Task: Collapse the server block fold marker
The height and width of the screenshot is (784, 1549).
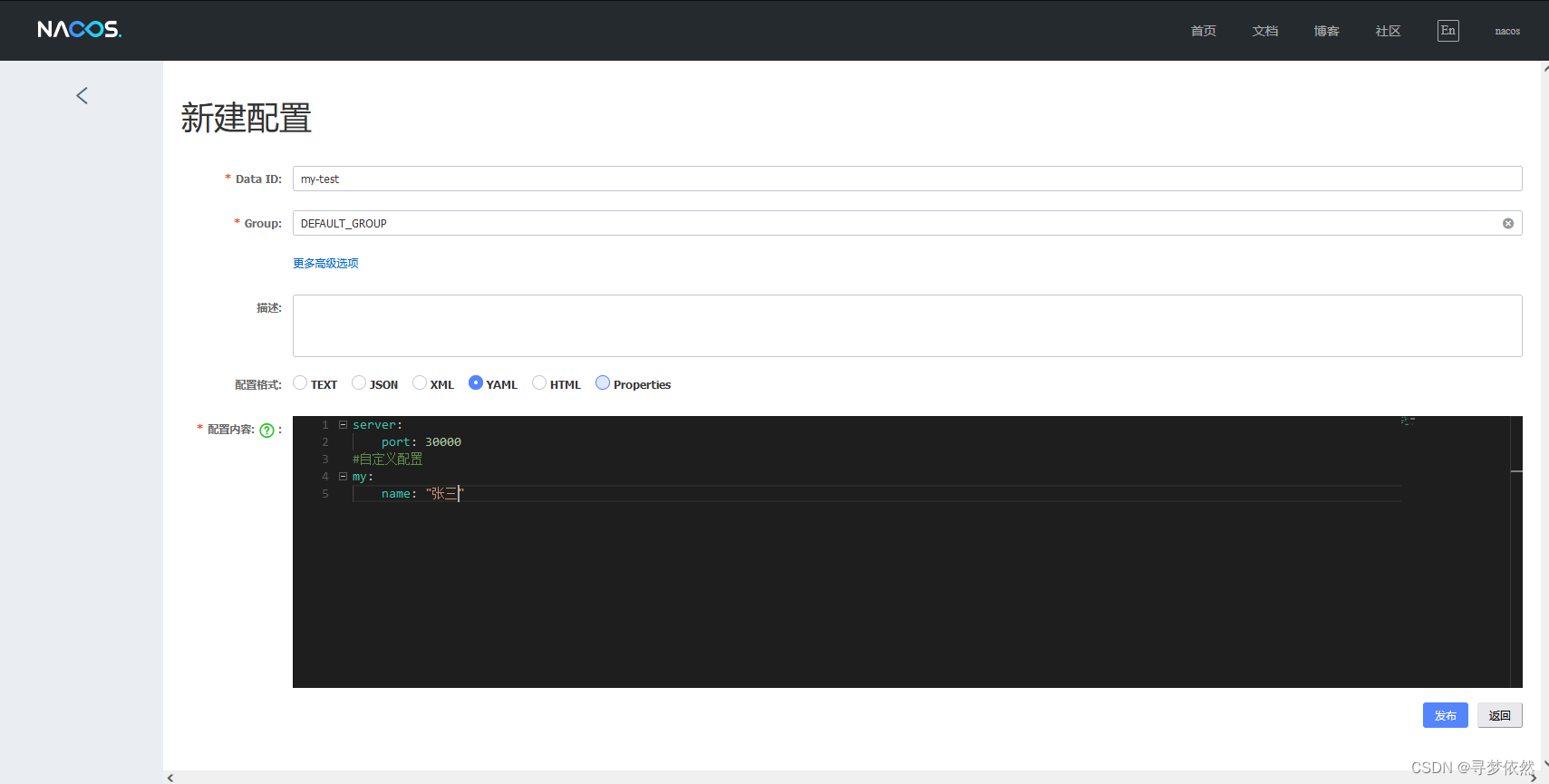Action: 343,424
